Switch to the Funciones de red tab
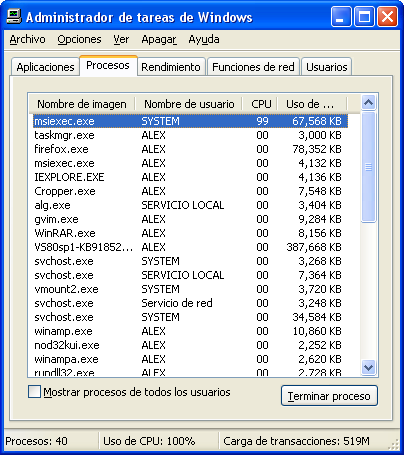 [x=253, y=67]
